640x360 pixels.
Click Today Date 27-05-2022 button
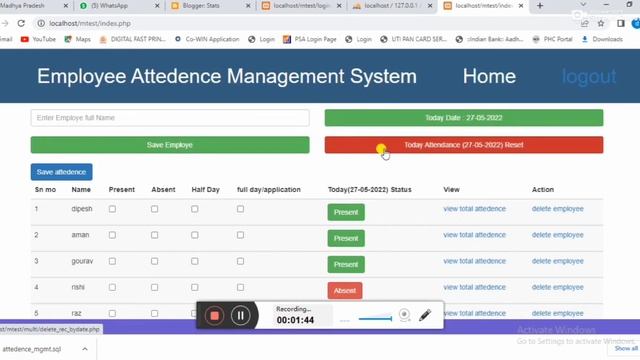pos(464,118)
